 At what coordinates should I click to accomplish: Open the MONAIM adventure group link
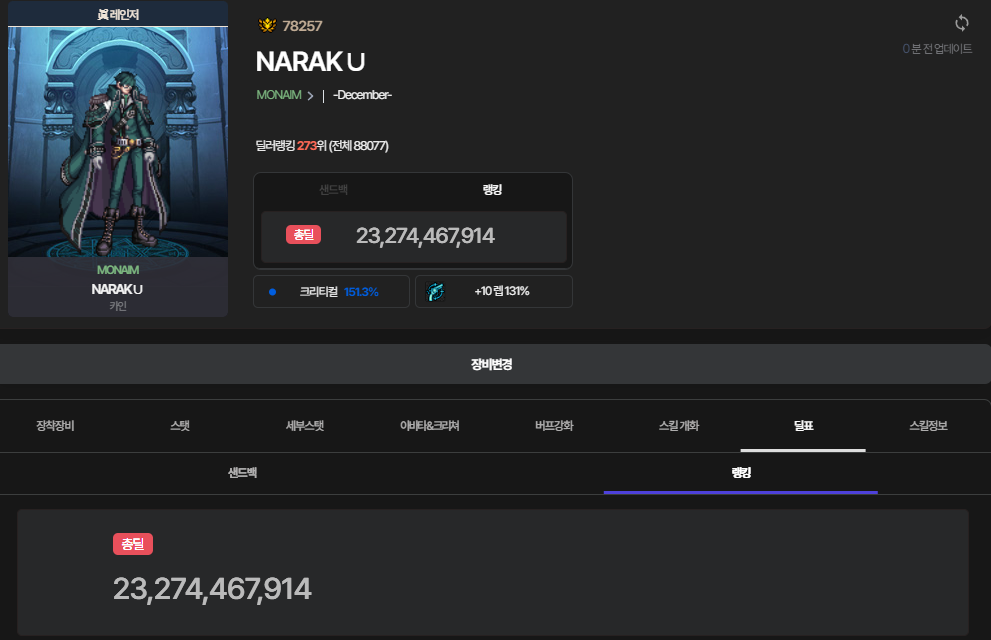279,95
